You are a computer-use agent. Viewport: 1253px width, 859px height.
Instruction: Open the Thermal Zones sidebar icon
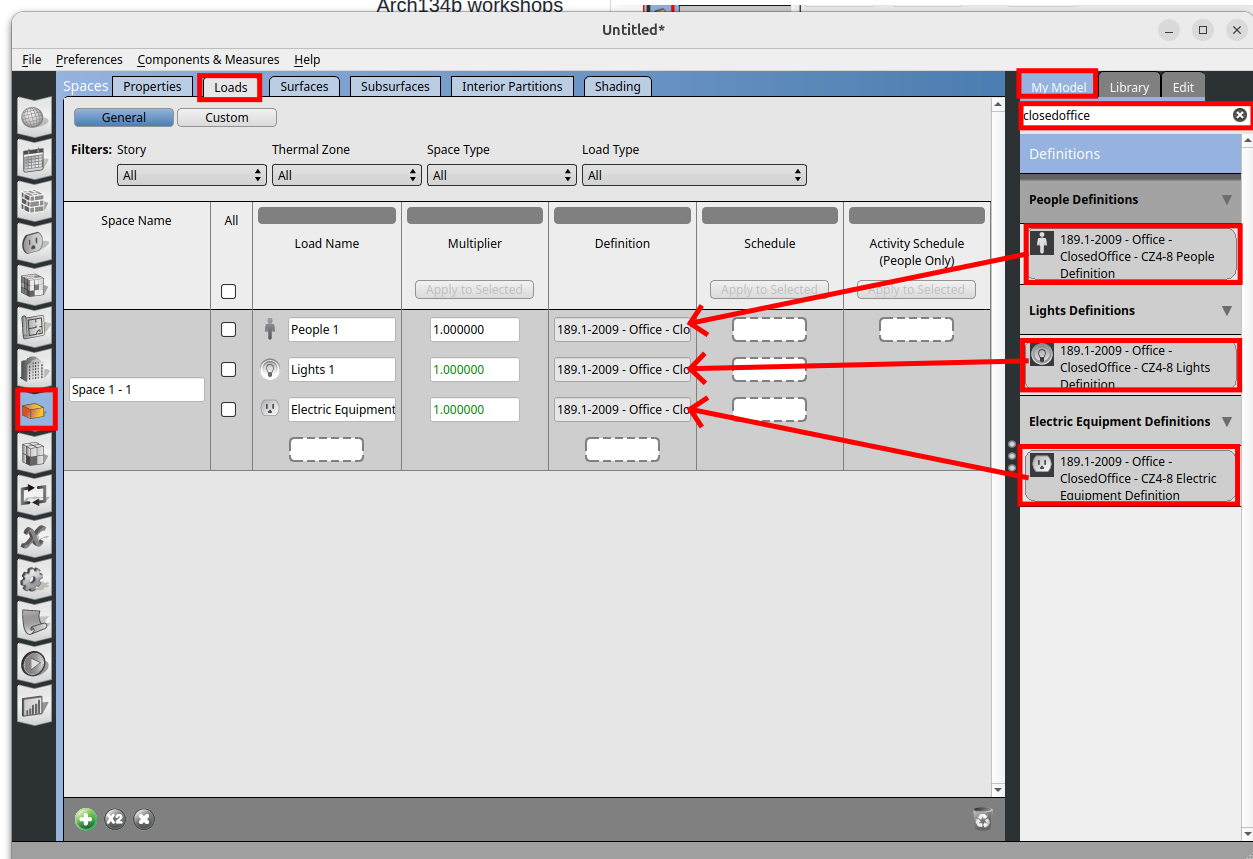click(34, 452)
